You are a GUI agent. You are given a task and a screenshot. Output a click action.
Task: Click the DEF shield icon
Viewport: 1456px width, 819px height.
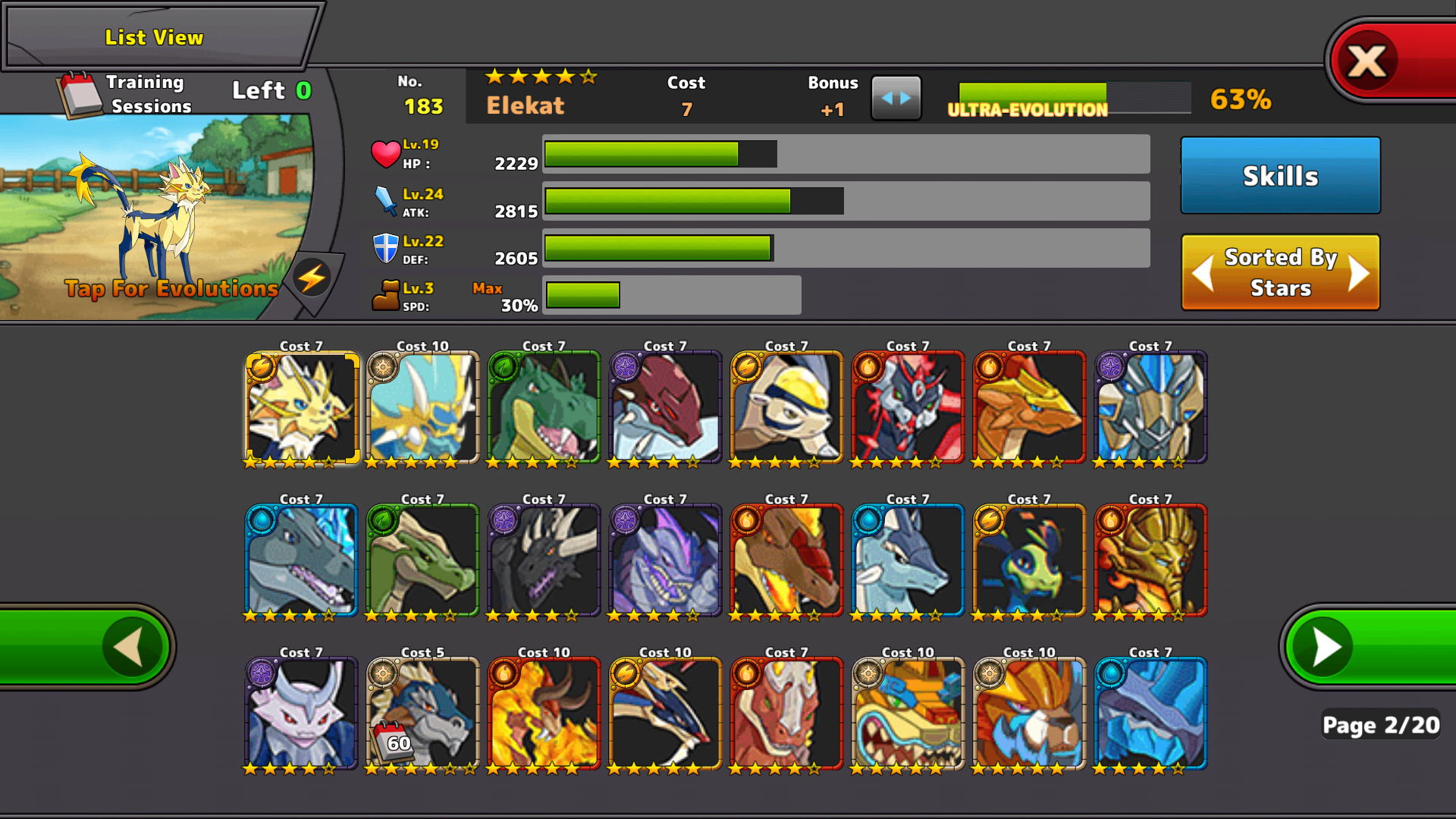point(386,248)
